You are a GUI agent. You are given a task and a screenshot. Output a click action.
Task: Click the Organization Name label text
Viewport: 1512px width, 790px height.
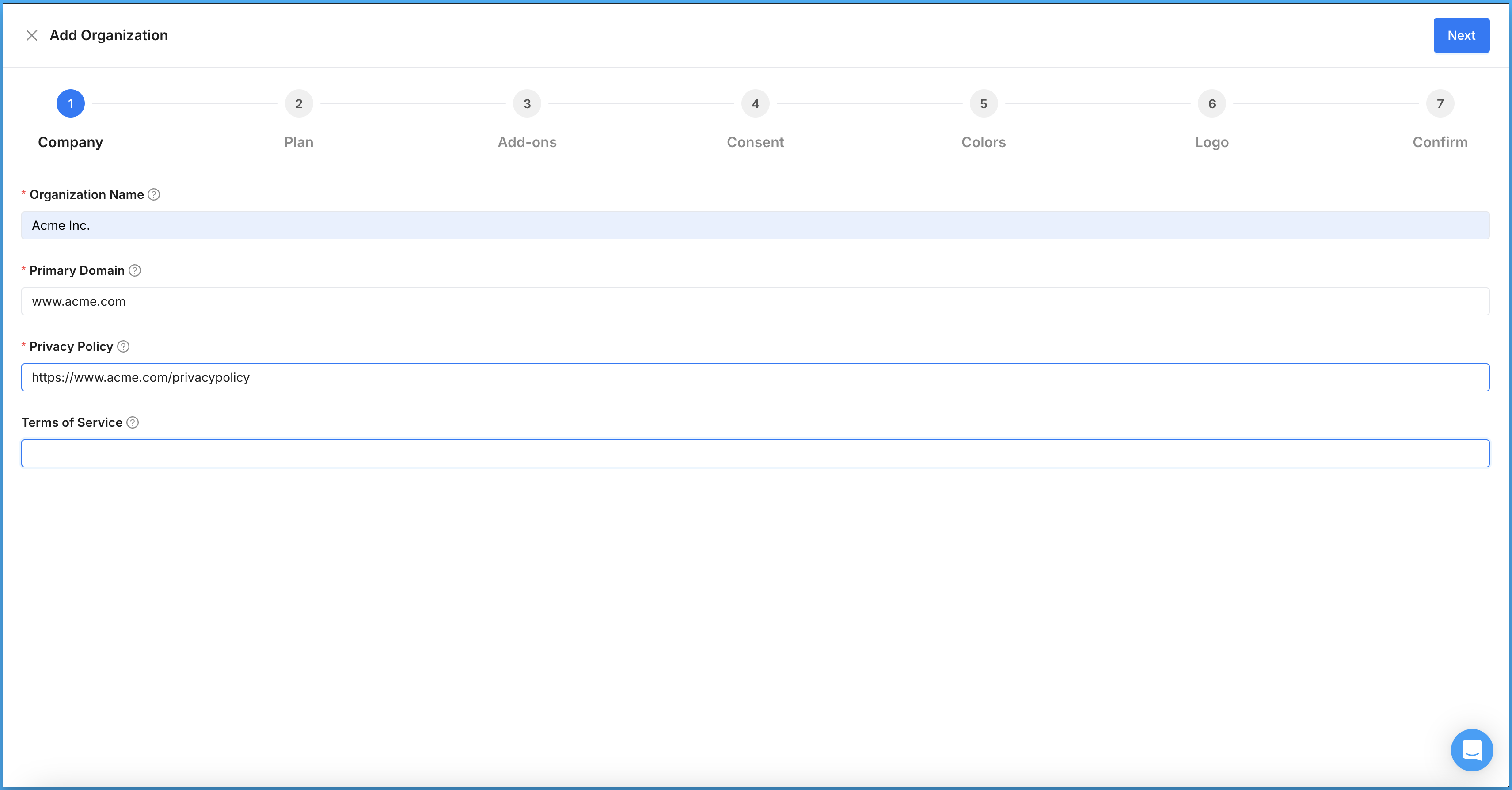pyautogui.click(x=87, y=194)
